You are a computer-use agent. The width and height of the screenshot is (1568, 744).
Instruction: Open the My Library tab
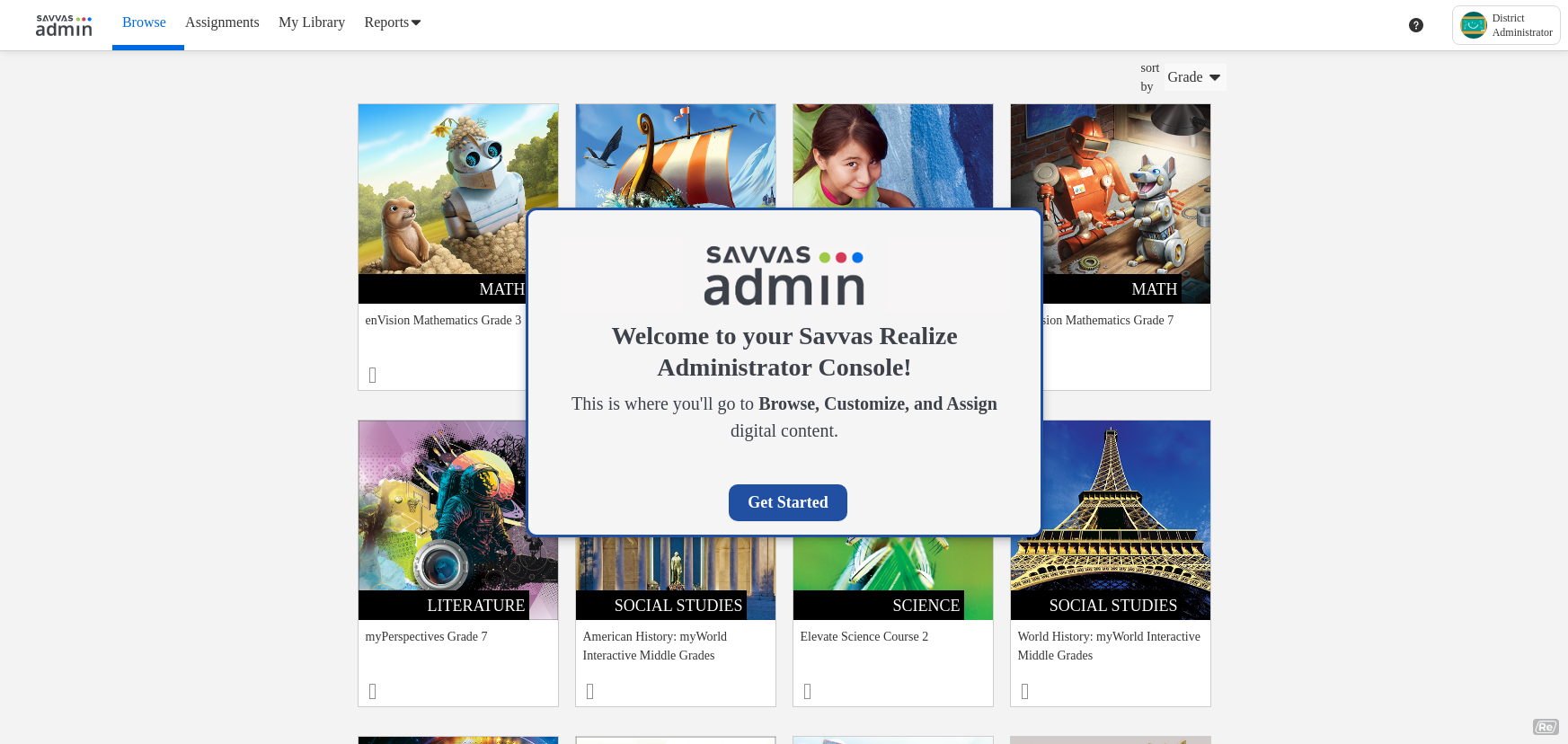(311, 22)
